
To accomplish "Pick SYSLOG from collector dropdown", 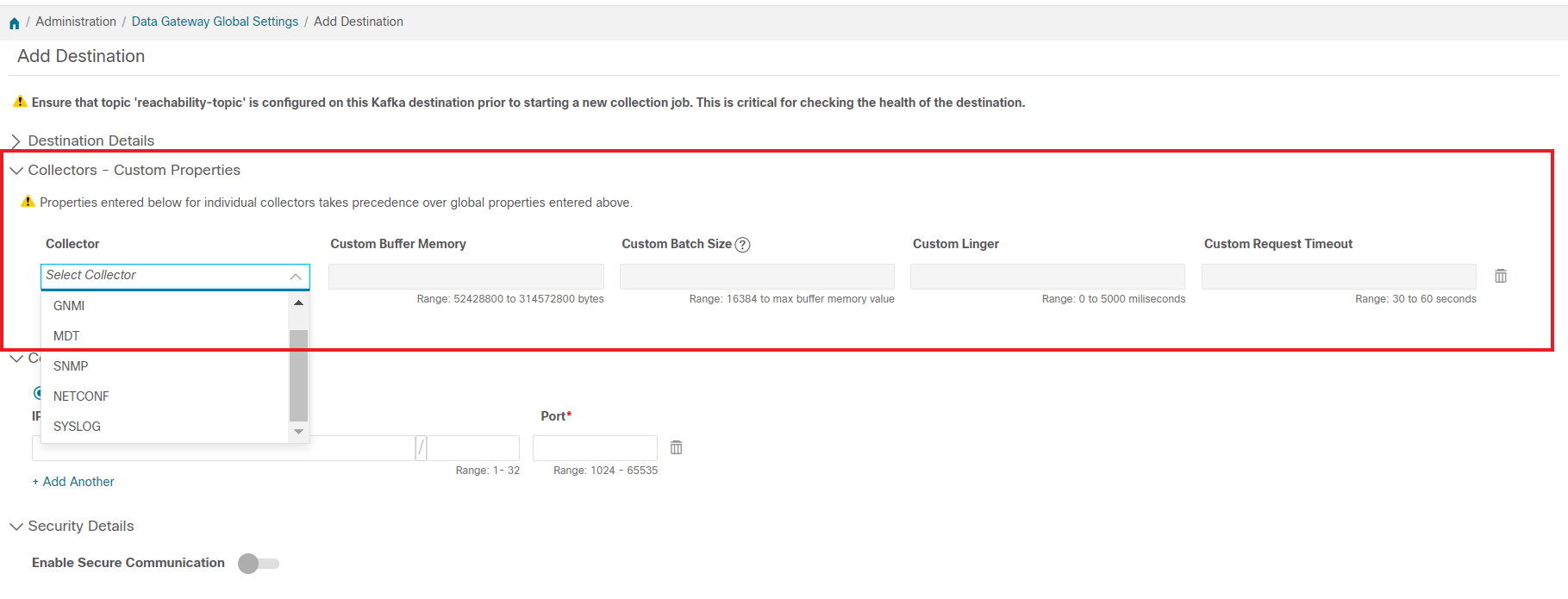I will pyautogui.click(x=77, y=427).
